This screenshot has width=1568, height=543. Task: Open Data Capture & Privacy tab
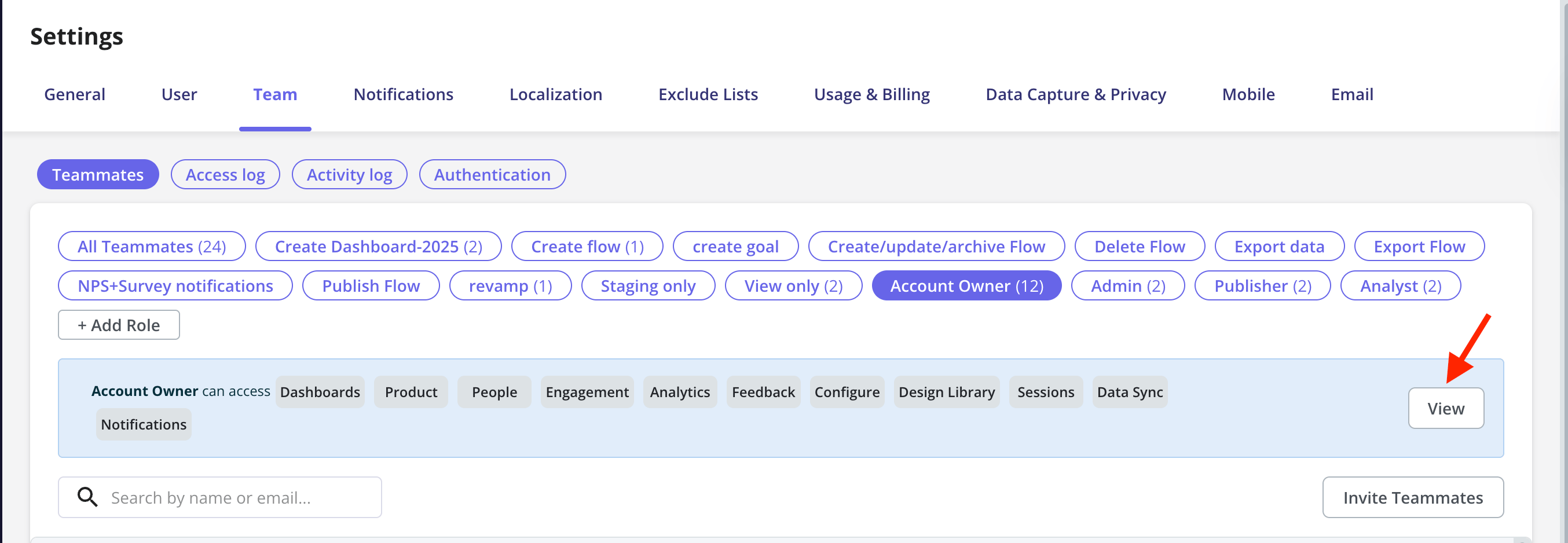tap(1076, 94)
